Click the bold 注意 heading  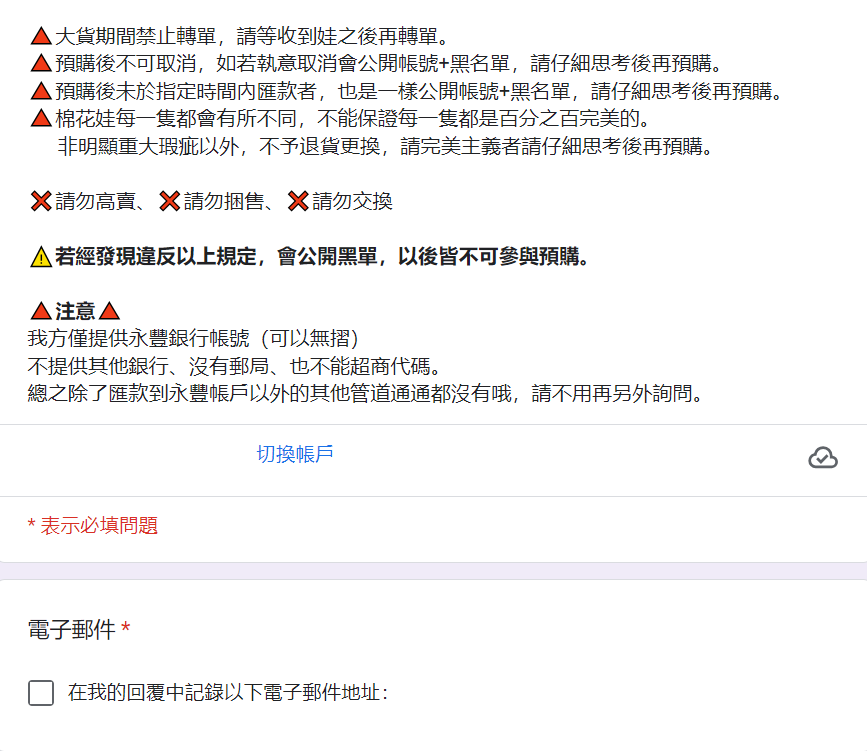pyautogui.click(x=75, y=311)
